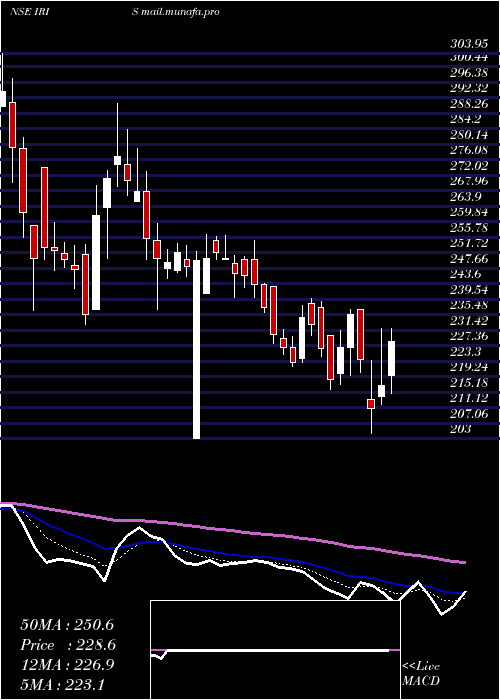Image resolution: width=500 pixels, height=700 pixels.
Task: Select the 239.54 price label
Action: [x=469, y=290]
